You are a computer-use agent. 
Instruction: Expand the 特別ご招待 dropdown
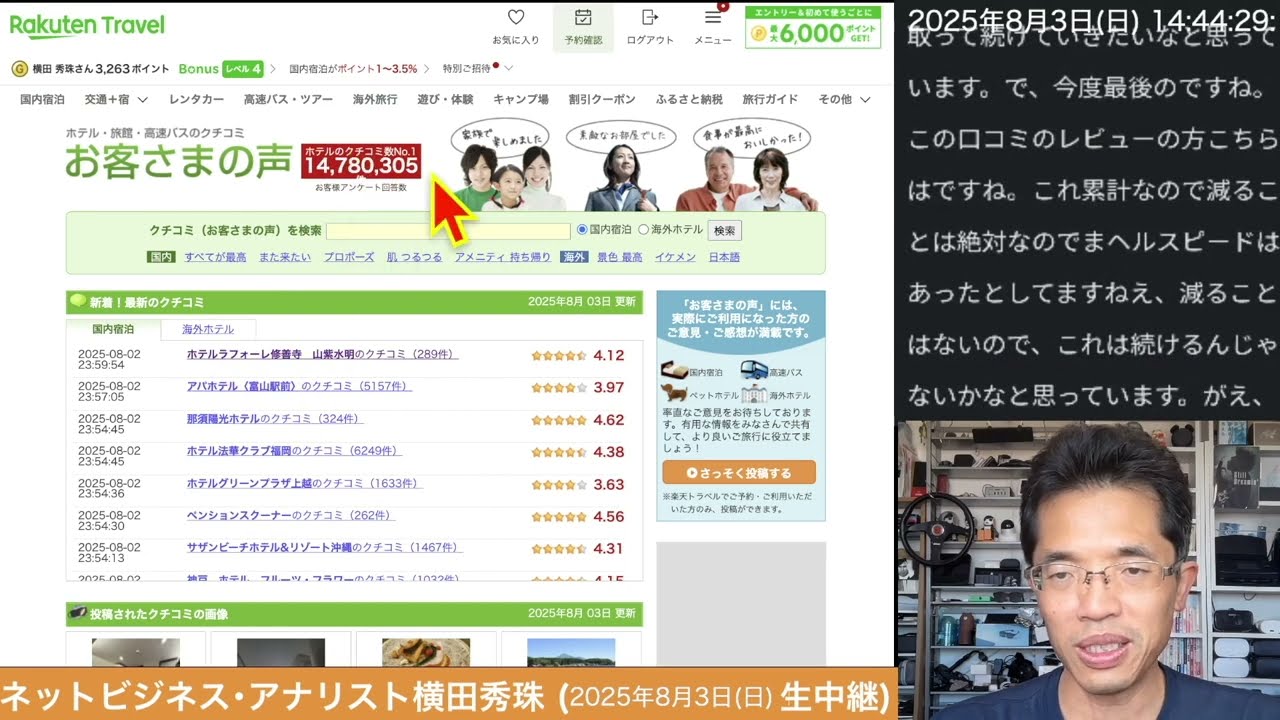tap(478, 69)
